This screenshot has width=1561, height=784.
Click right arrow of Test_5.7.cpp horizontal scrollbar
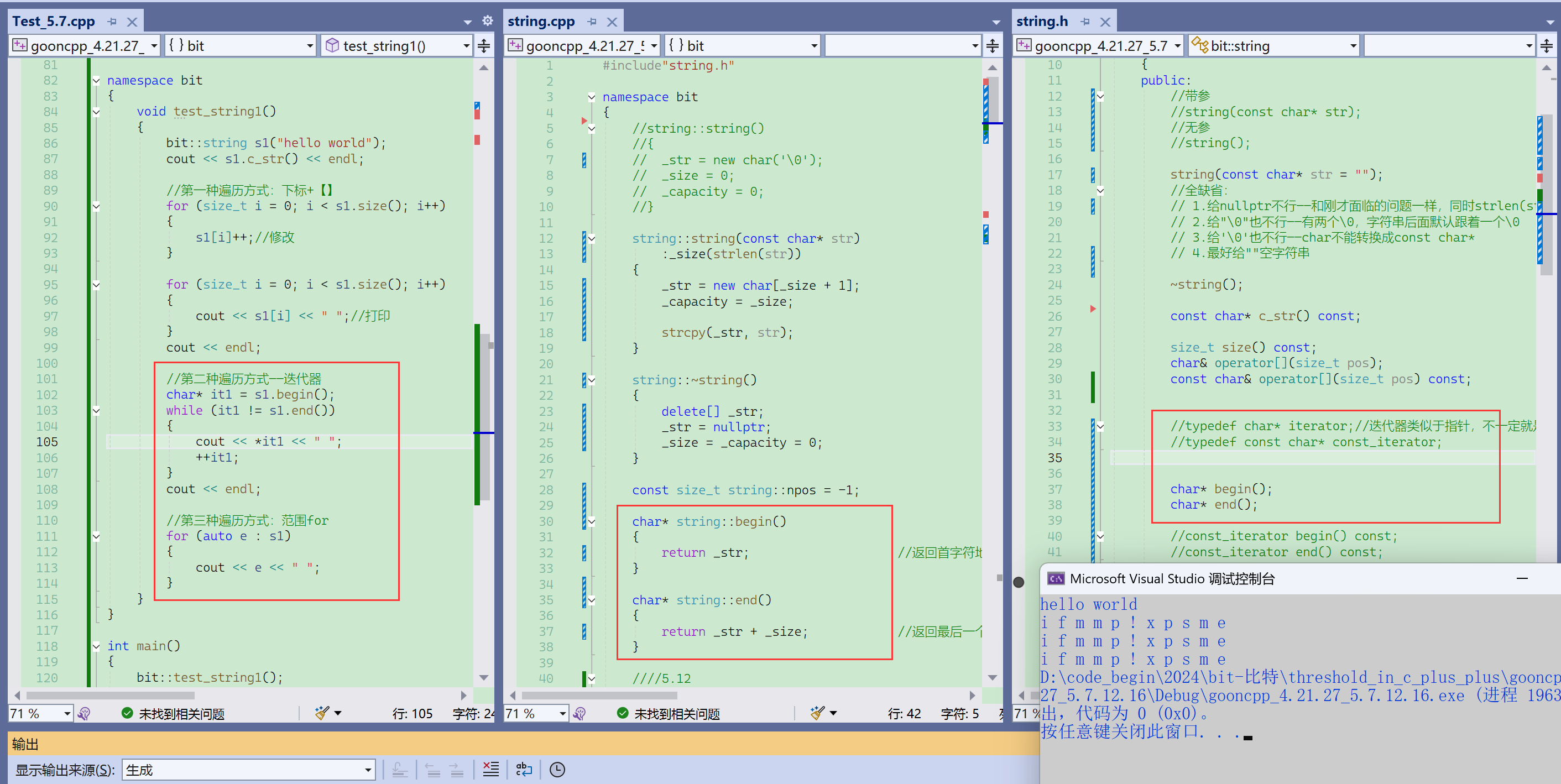click(x=463, y=696)
